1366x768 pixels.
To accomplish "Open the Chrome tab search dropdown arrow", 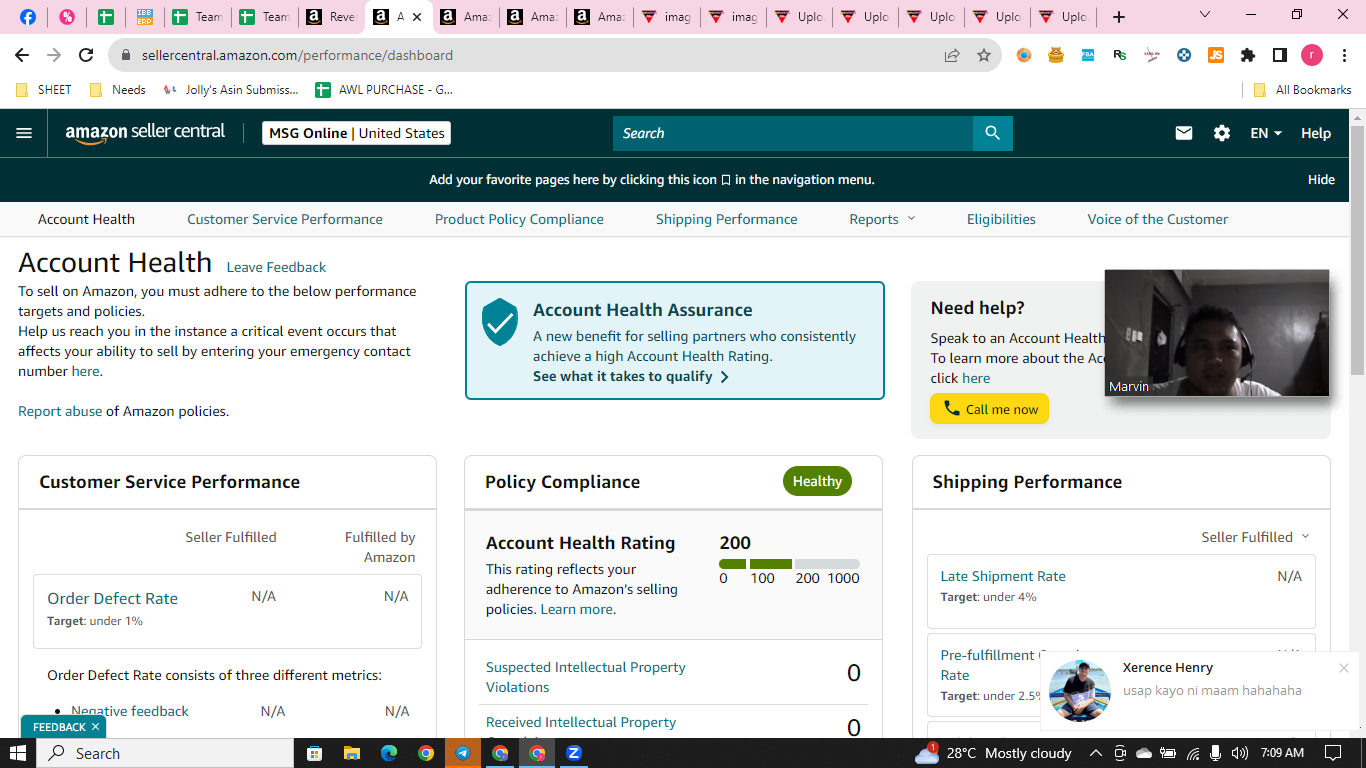I will tap(1204, 15).
